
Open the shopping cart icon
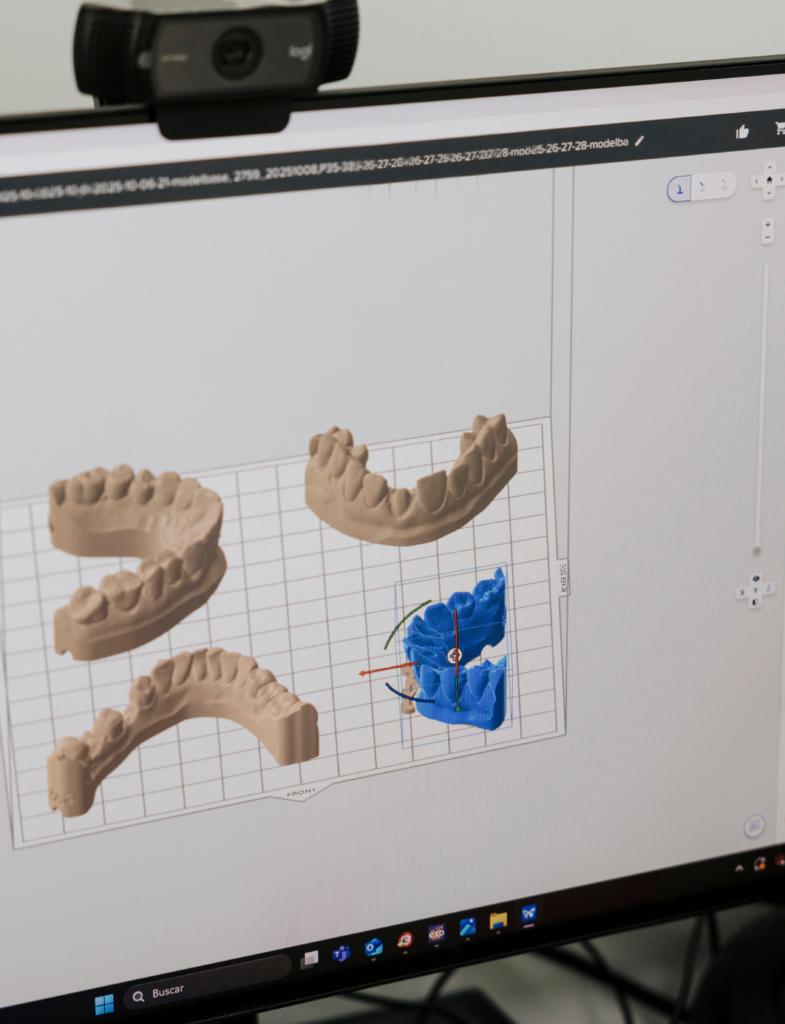click(x=780, y=128)
